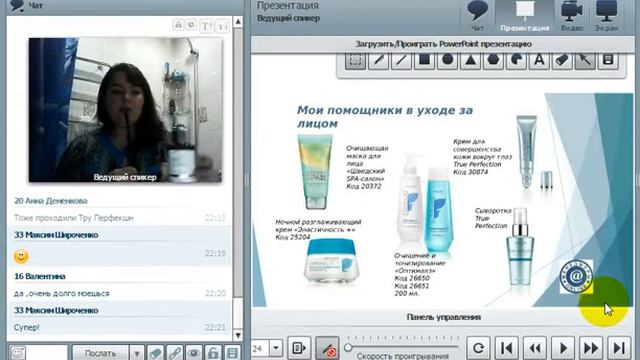Viewport: 640px width, 360px height.
Task: Select the hexagon shape tool
Action: point(493,60)
